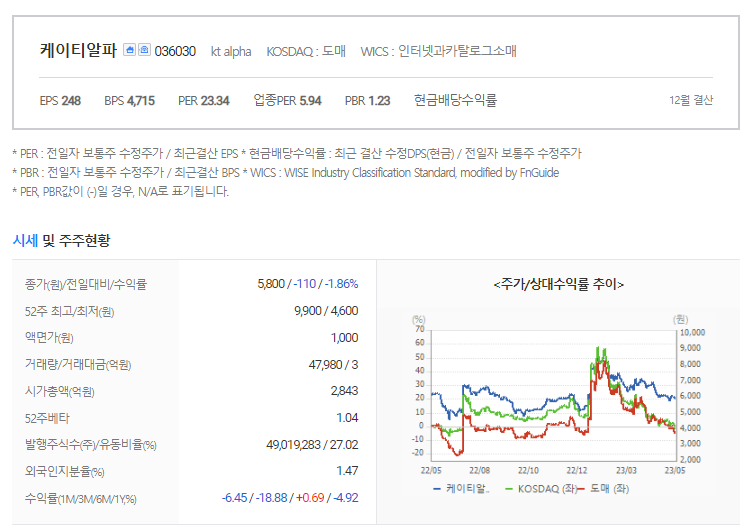
Task: Click the 시가총액(억원) value 2,843
Action: pyautogui.click(x=344, y=391)
